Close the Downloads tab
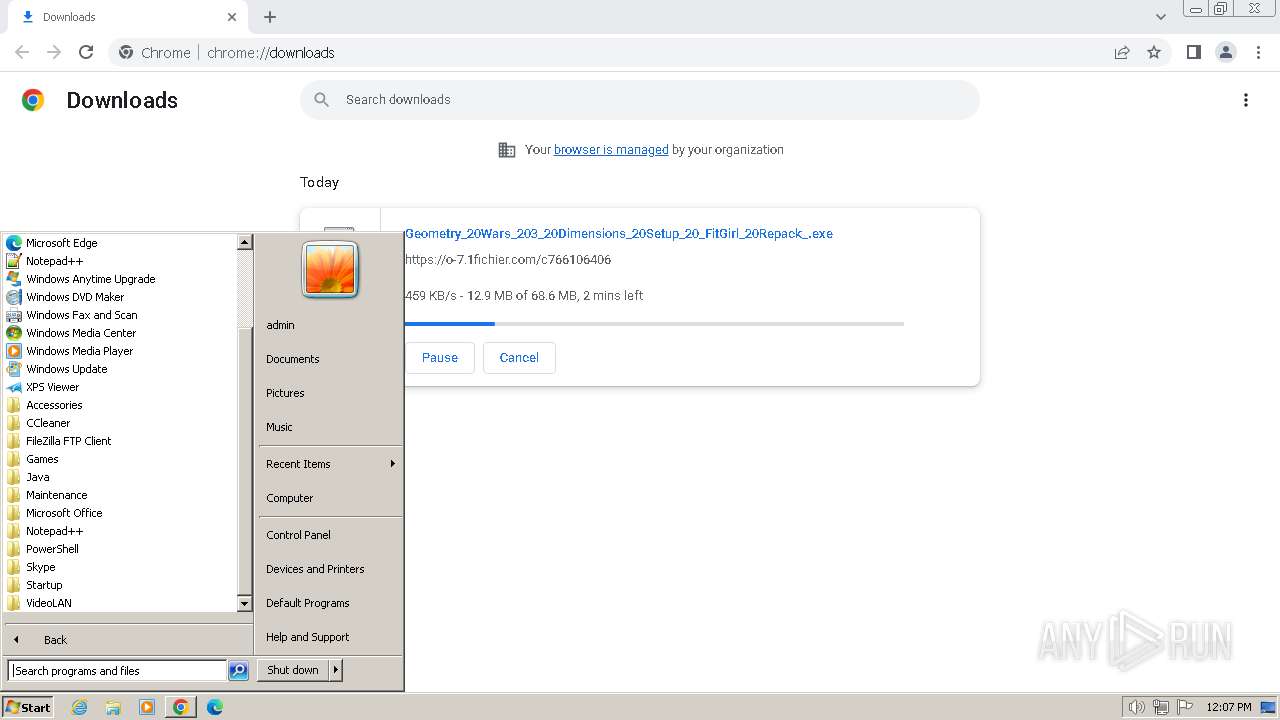 click(x=232, y=17)
